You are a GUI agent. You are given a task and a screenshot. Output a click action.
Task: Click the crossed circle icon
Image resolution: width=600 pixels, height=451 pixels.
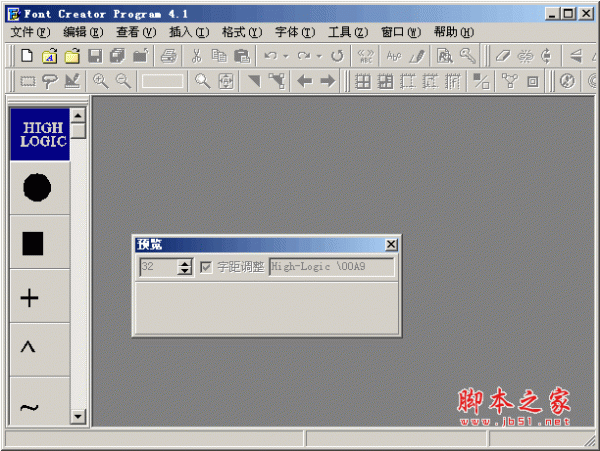567,81
